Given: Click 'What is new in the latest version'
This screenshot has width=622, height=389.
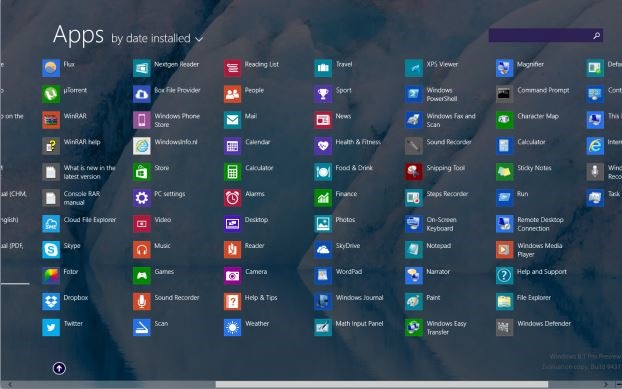Looking at the screenshot, I should tap(90, 172).
